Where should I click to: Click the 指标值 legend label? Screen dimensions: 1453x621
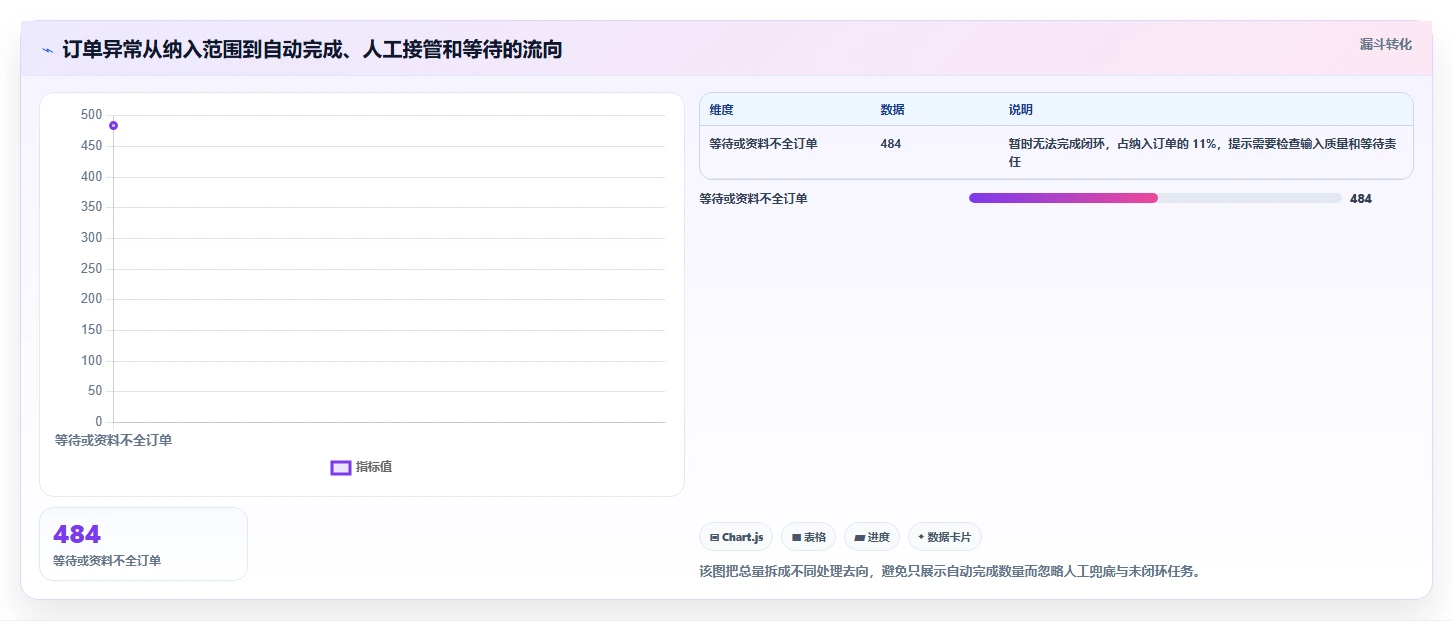pyautogui.click(x=374, y=467)
